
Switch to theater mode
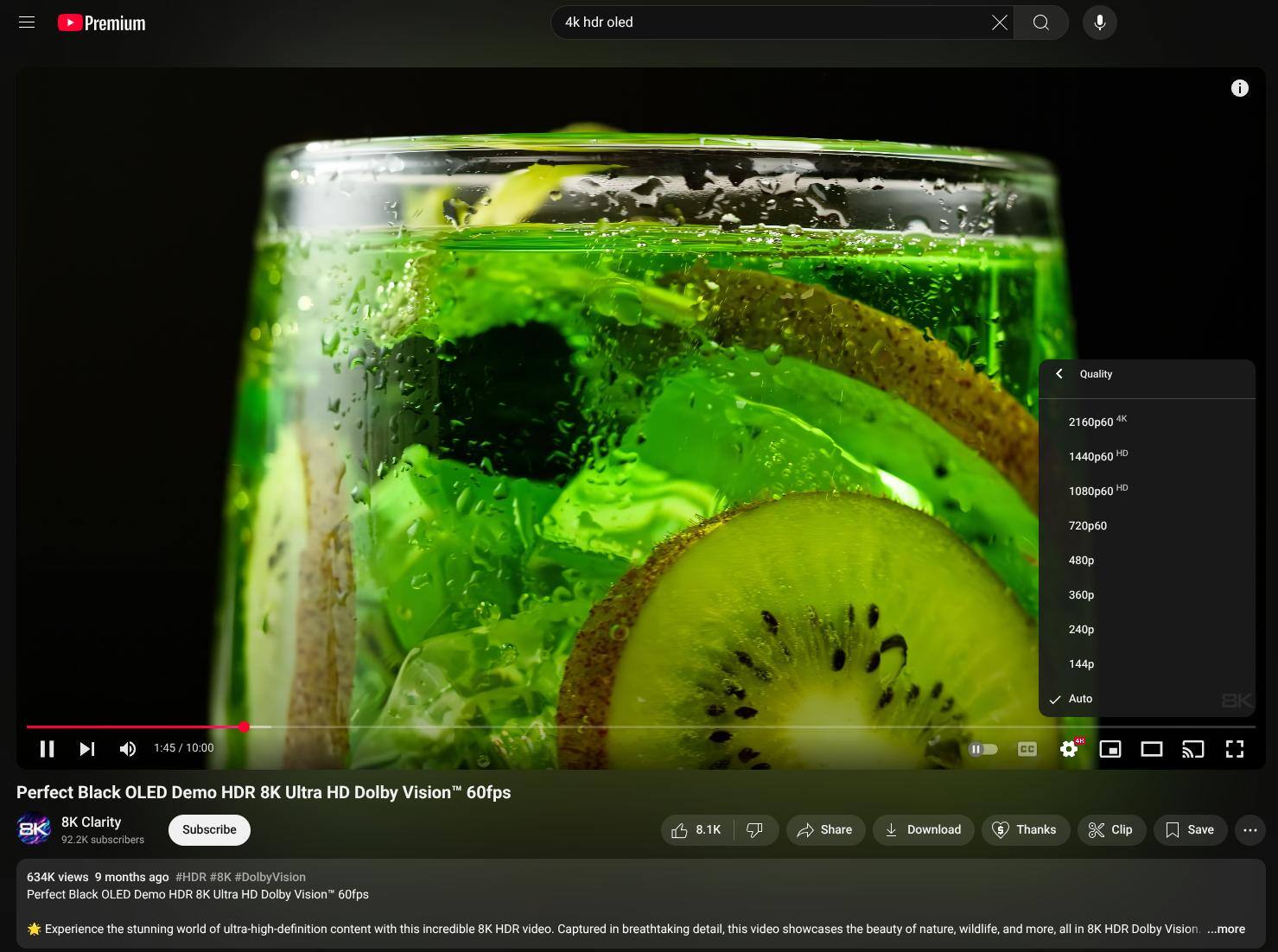1151,749
